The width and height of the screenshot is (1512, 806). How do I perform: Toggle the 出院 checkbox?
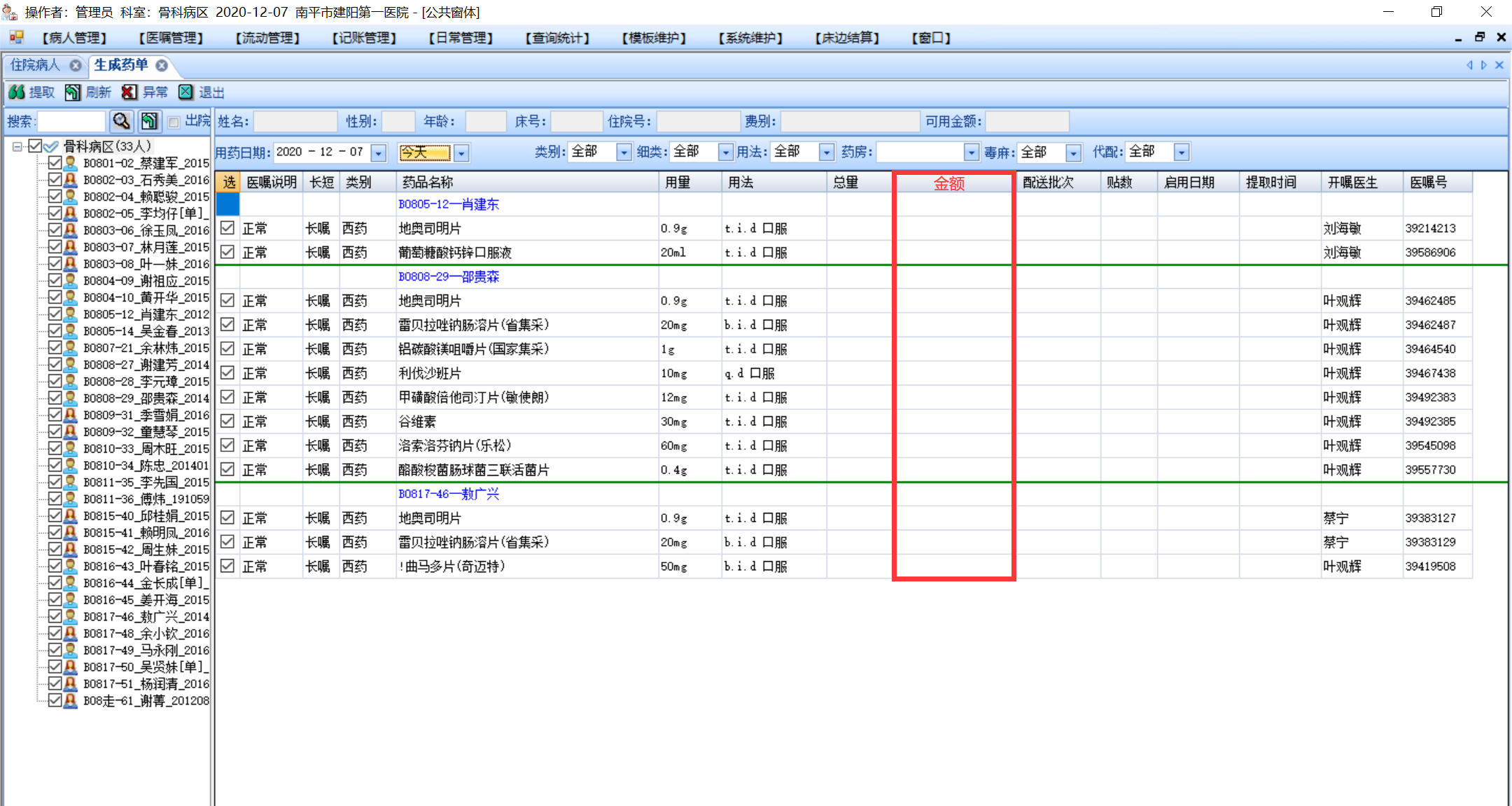[x=174, y=122]
